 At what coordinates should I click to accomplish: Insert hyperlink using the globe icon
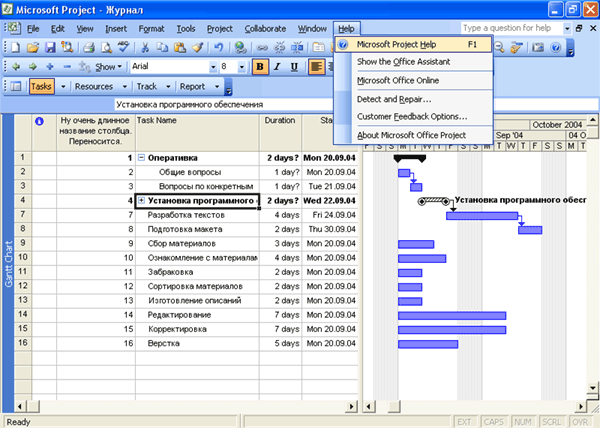coord(241,47)
